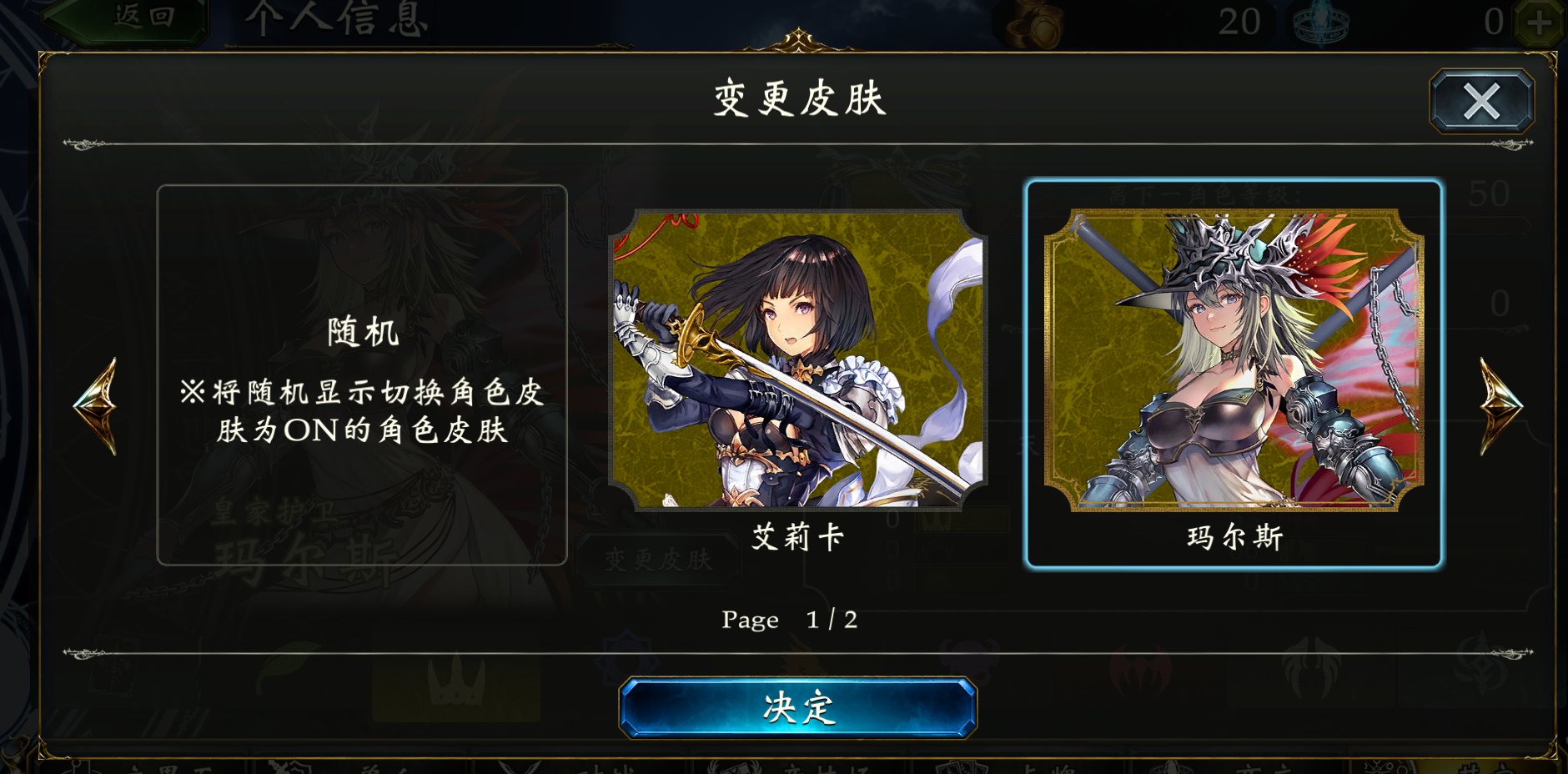Select the 随机 random skin option
Screen dimensions: 1568x774
[x=362, y=375]
